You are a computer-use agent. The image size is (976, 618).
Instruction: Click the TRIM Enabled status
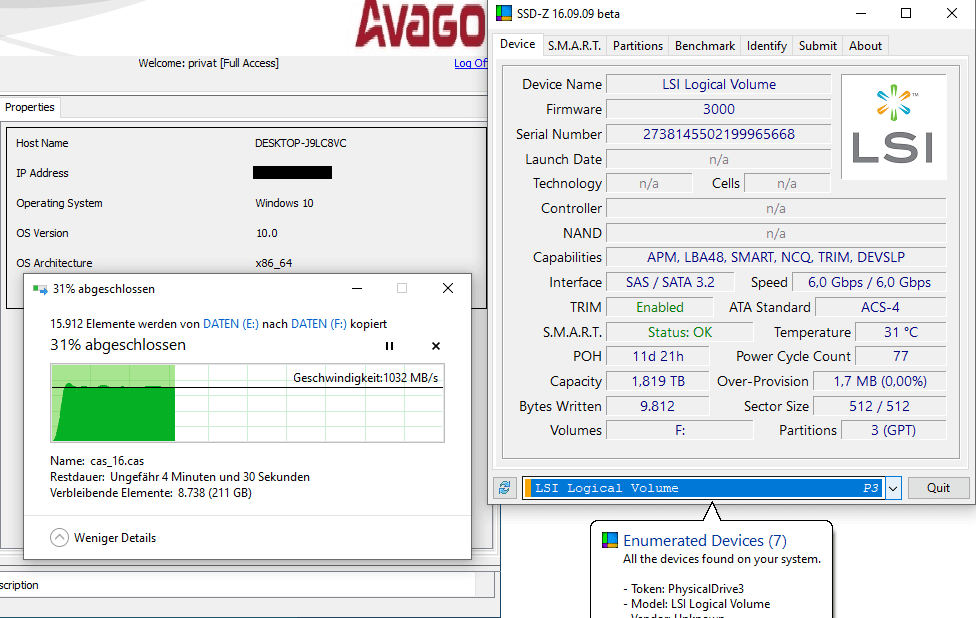(x=660, y=307)
